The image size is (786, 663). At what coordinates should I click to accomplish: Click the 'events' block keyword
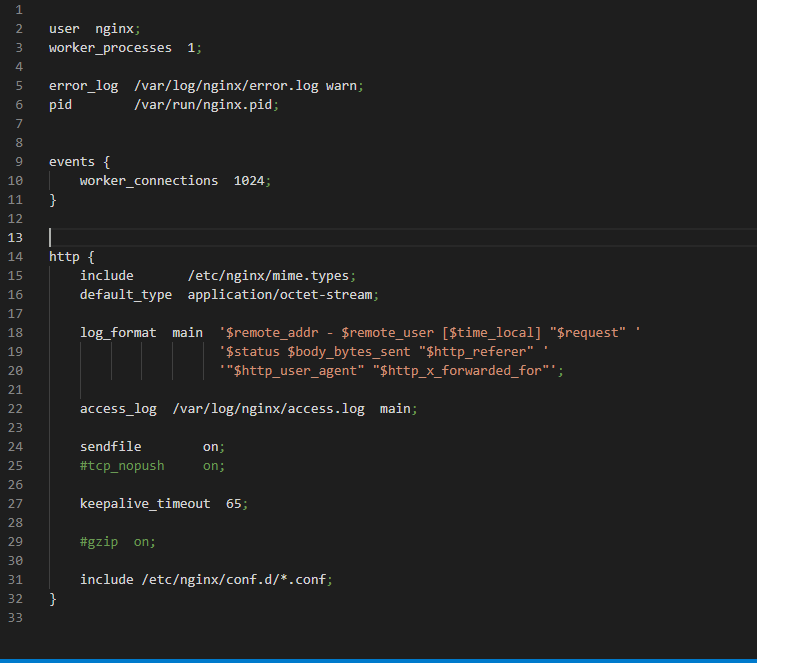pyautogui.click(x=72, y=162)
